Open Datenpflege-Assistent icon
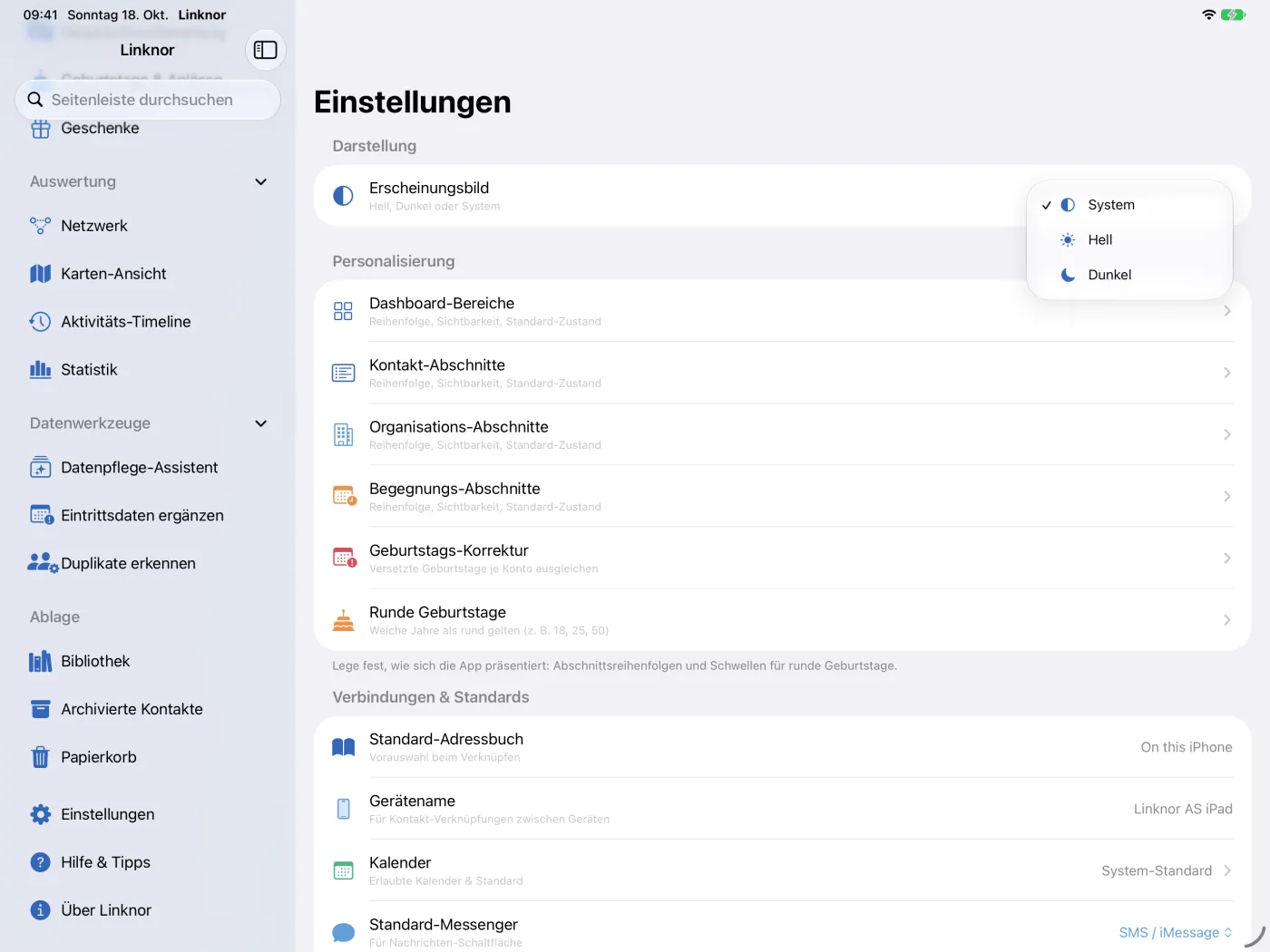The height and width of the screenshot is (952, 1270). [40, 468]
